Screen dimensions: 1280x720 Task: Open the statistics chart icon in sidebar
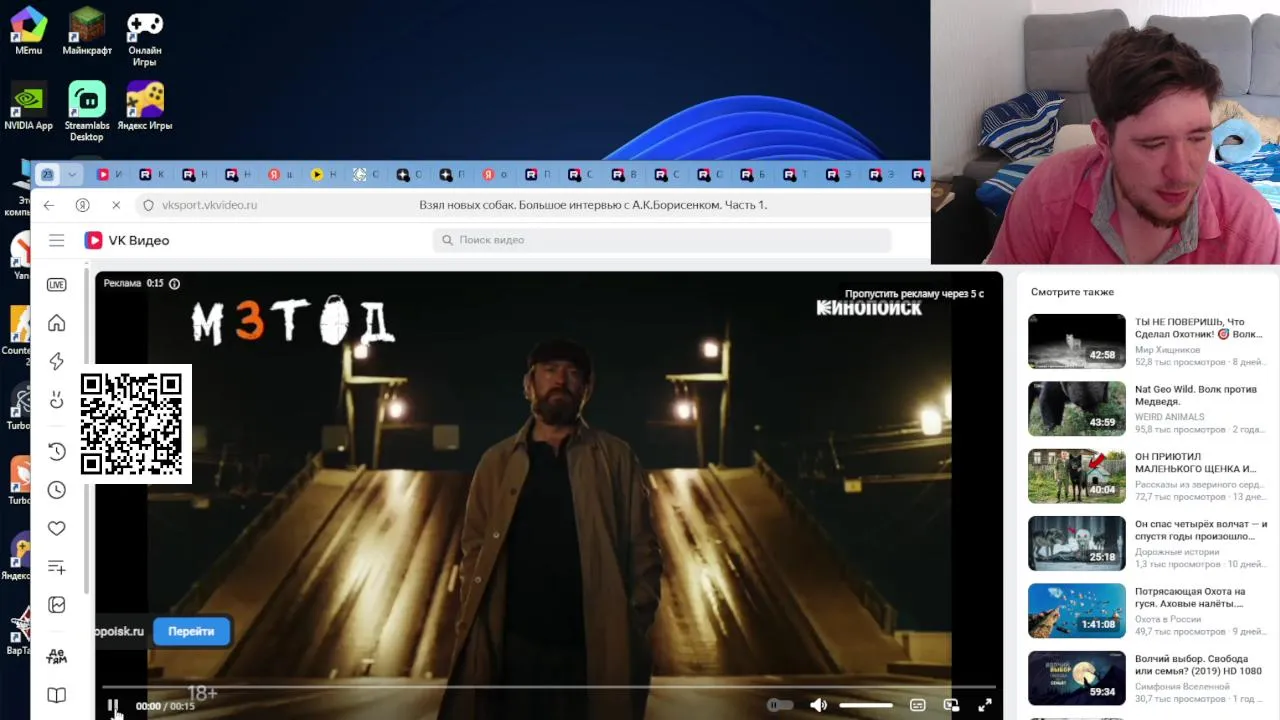tap(57, 605)
